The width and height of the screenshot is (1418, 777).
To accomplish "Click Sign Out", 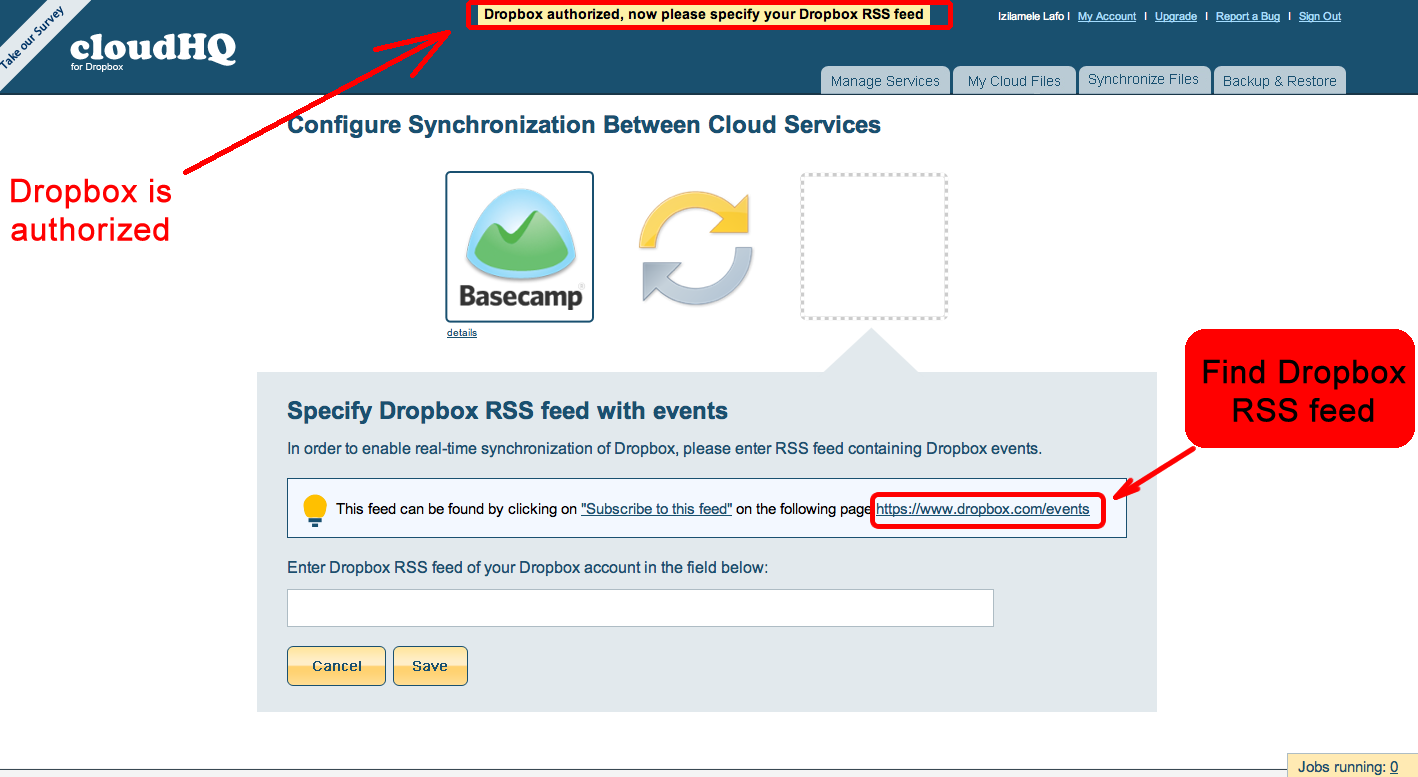I will pyautogui.click(x=1320, y=16).
